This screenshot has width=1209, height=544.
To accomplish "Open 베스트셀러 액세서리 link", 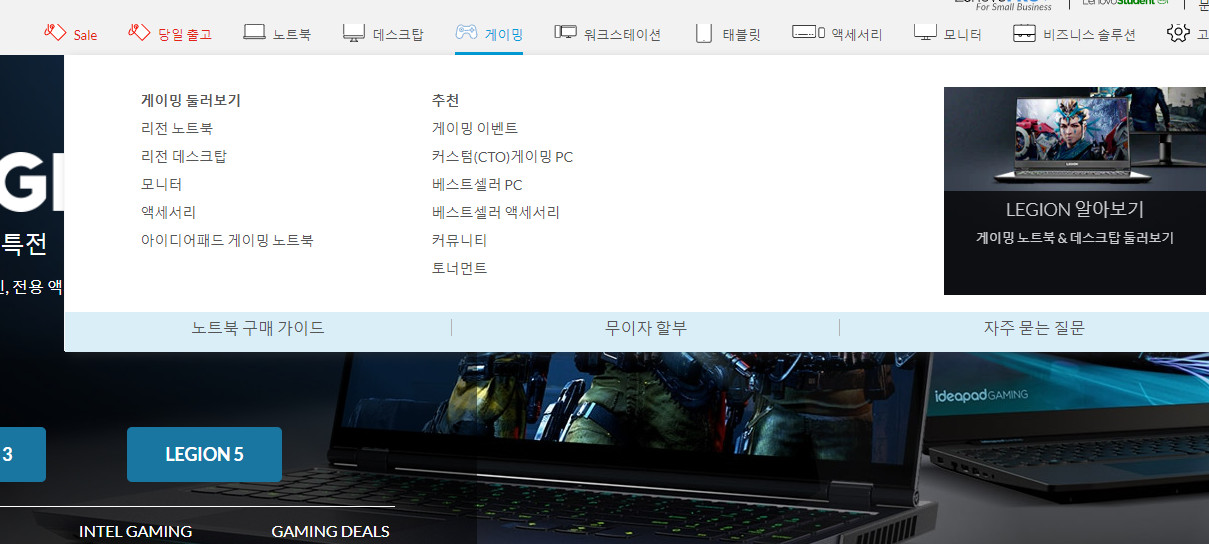I will 496,213.
